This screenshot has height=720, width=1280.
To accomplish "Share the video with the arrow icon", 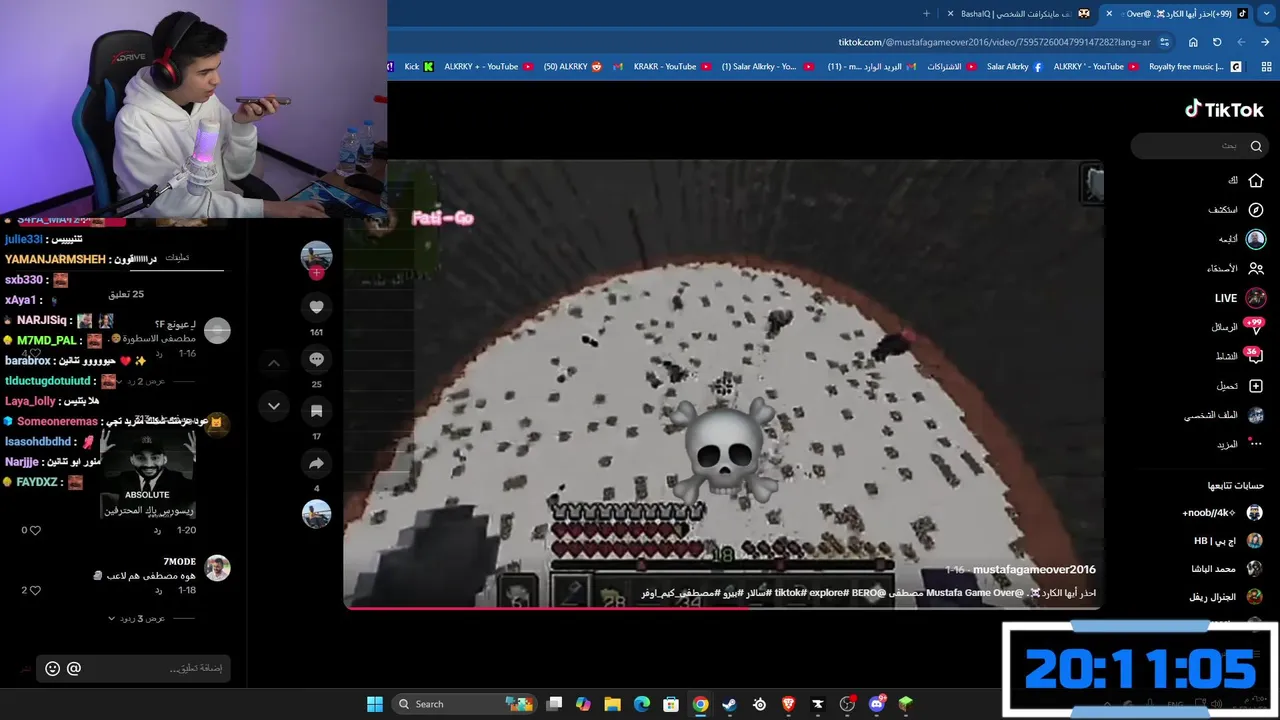I will coord(316,463).
